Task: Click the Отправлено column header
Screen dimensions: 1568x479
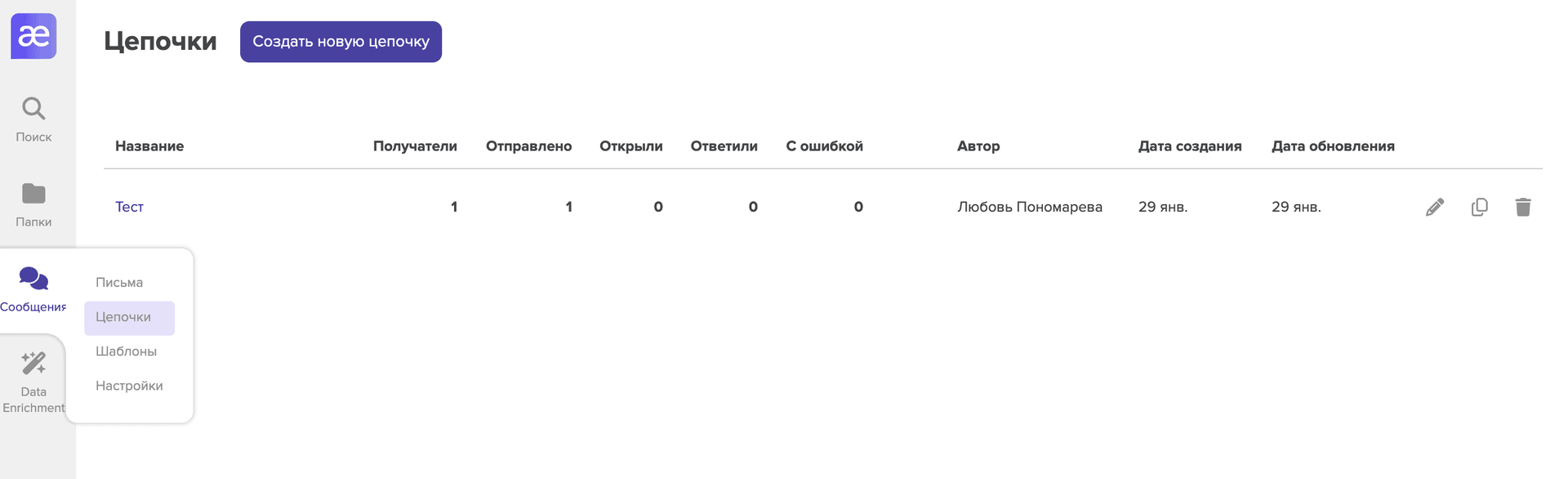Action: (528, 146)
